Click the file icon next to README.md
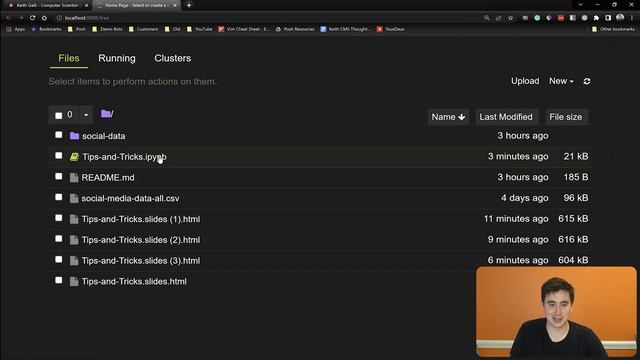 pos(74,178)
